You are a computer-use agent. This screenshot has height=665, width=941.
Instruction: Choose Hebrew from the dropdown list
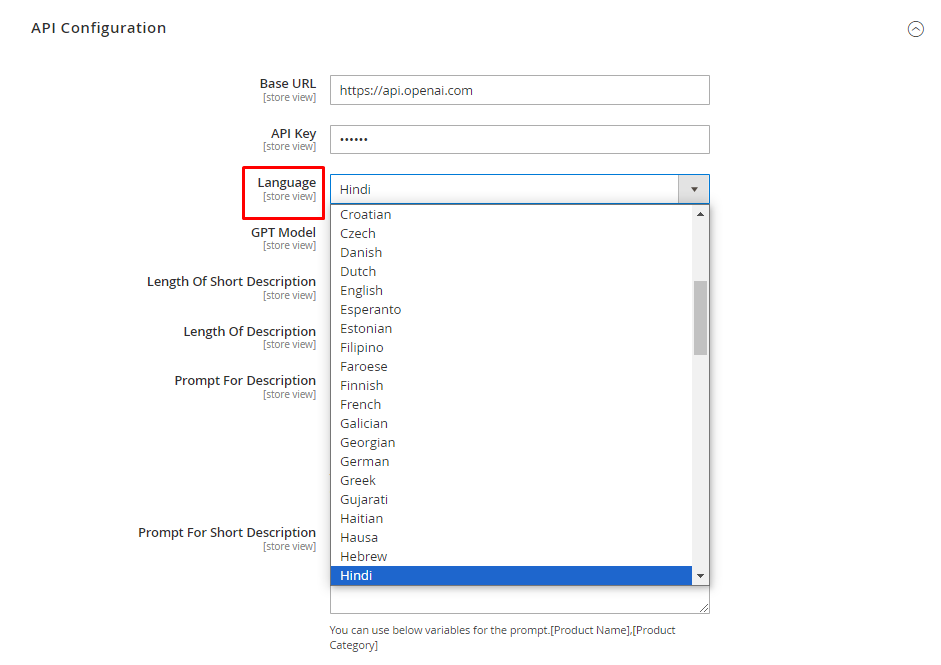(363, 556)
